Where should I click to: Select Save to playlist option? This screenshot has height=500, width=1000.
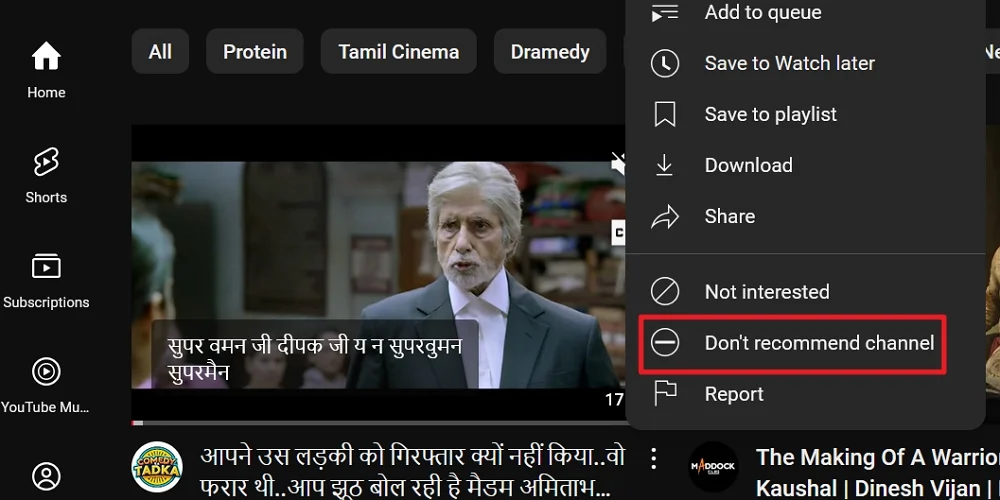click(770, 114)
